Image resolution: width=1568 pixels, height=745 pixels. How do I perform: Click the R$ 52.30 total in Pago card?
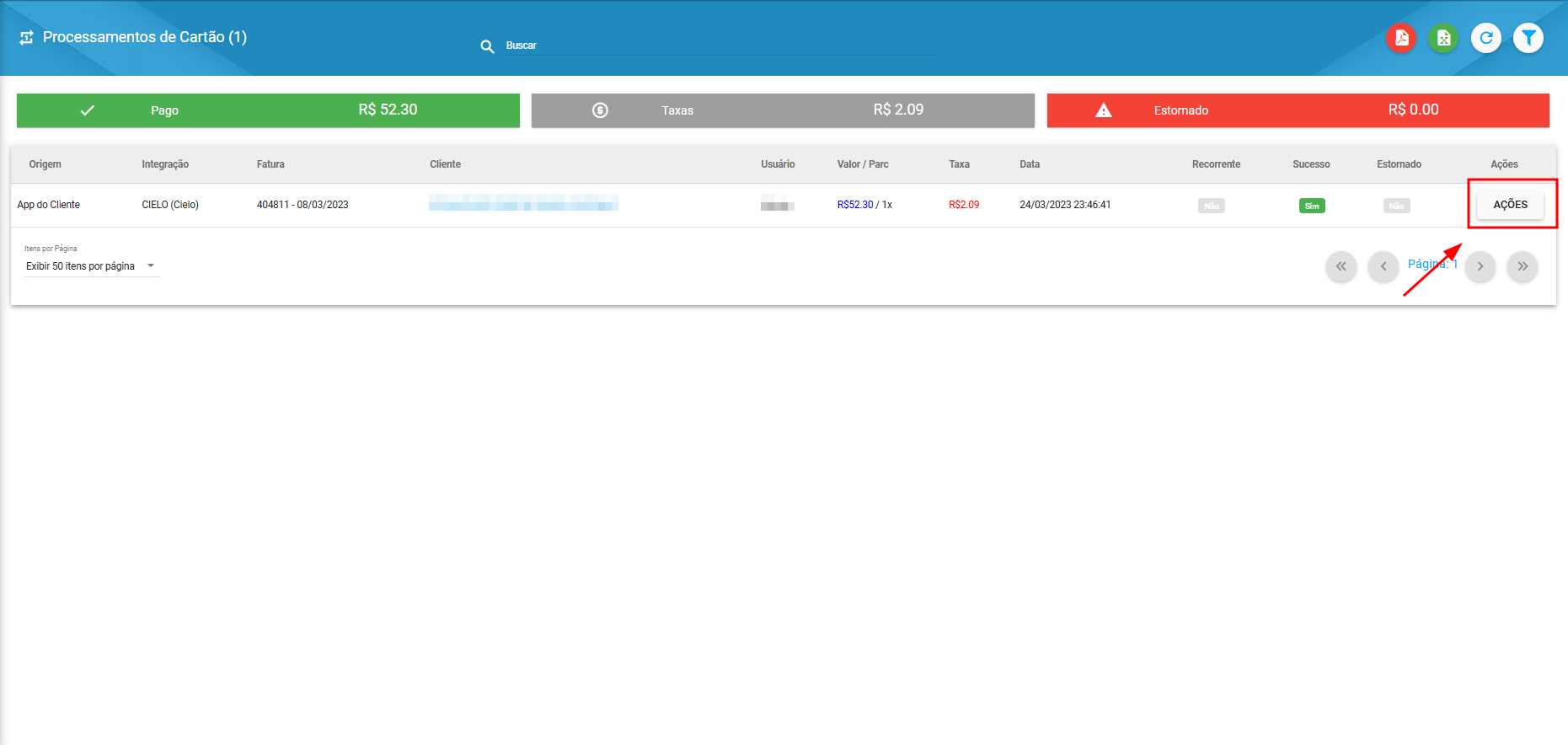pyautogui.click(x=388, y=110)
